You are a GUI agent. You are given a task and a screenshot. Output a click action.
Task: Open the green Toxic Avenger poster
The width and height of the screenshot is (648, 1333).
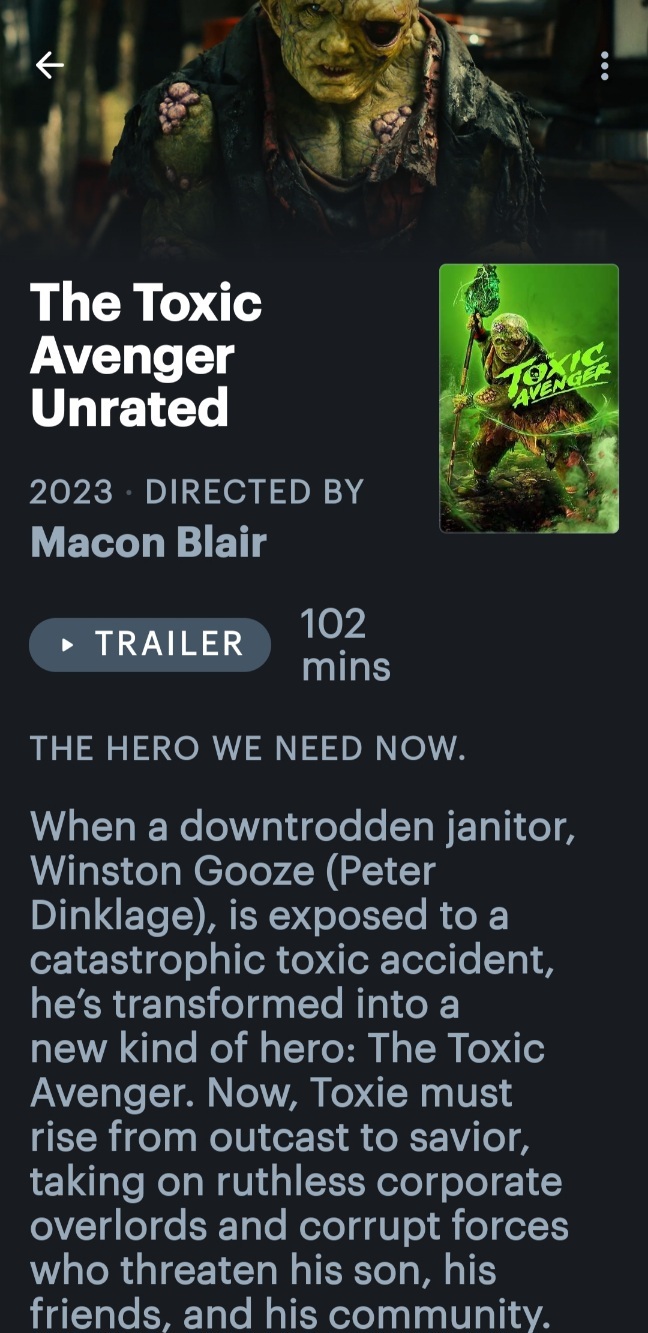[529, 398]
